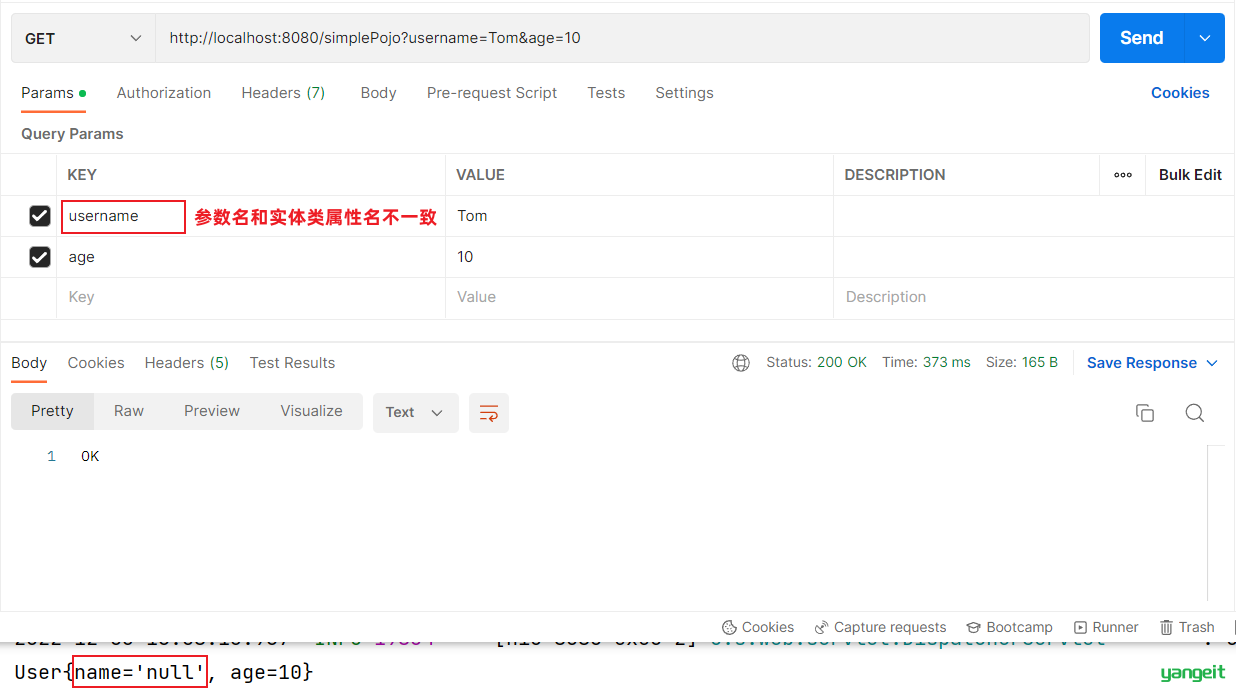The height and width of the screenshot is (692, 1236).
Task: Click the request URL input field
Action: point(622,38)
